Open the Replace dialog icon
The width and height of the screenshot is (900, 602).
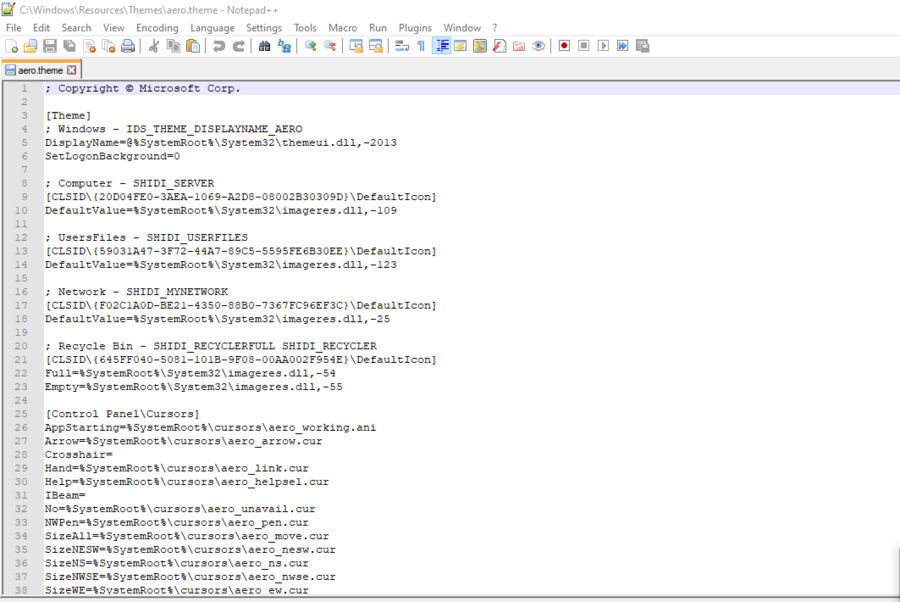pos(284,46)
